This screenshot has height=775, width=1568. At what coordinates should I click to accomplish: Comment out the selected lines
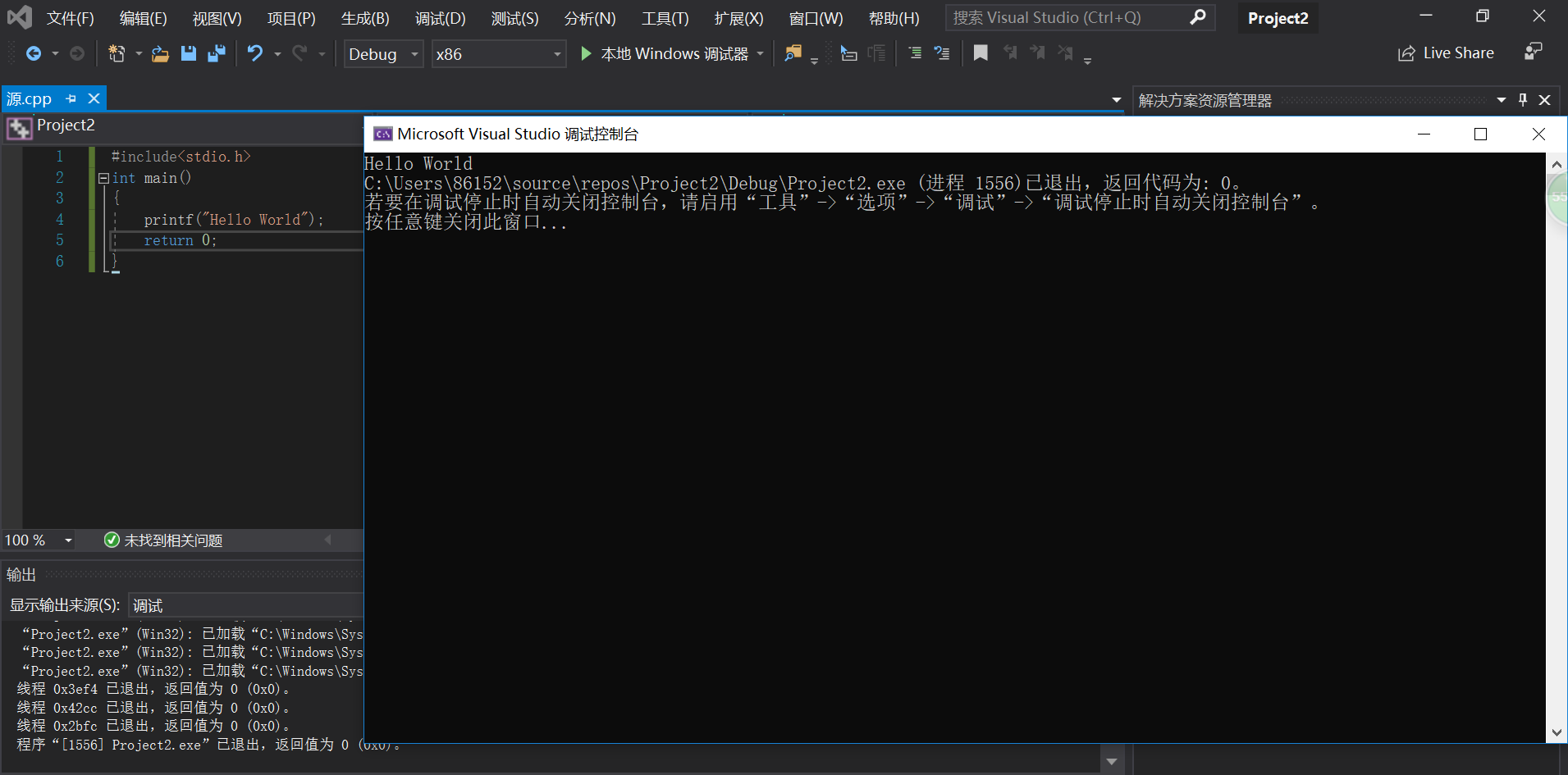click(915, 53)
